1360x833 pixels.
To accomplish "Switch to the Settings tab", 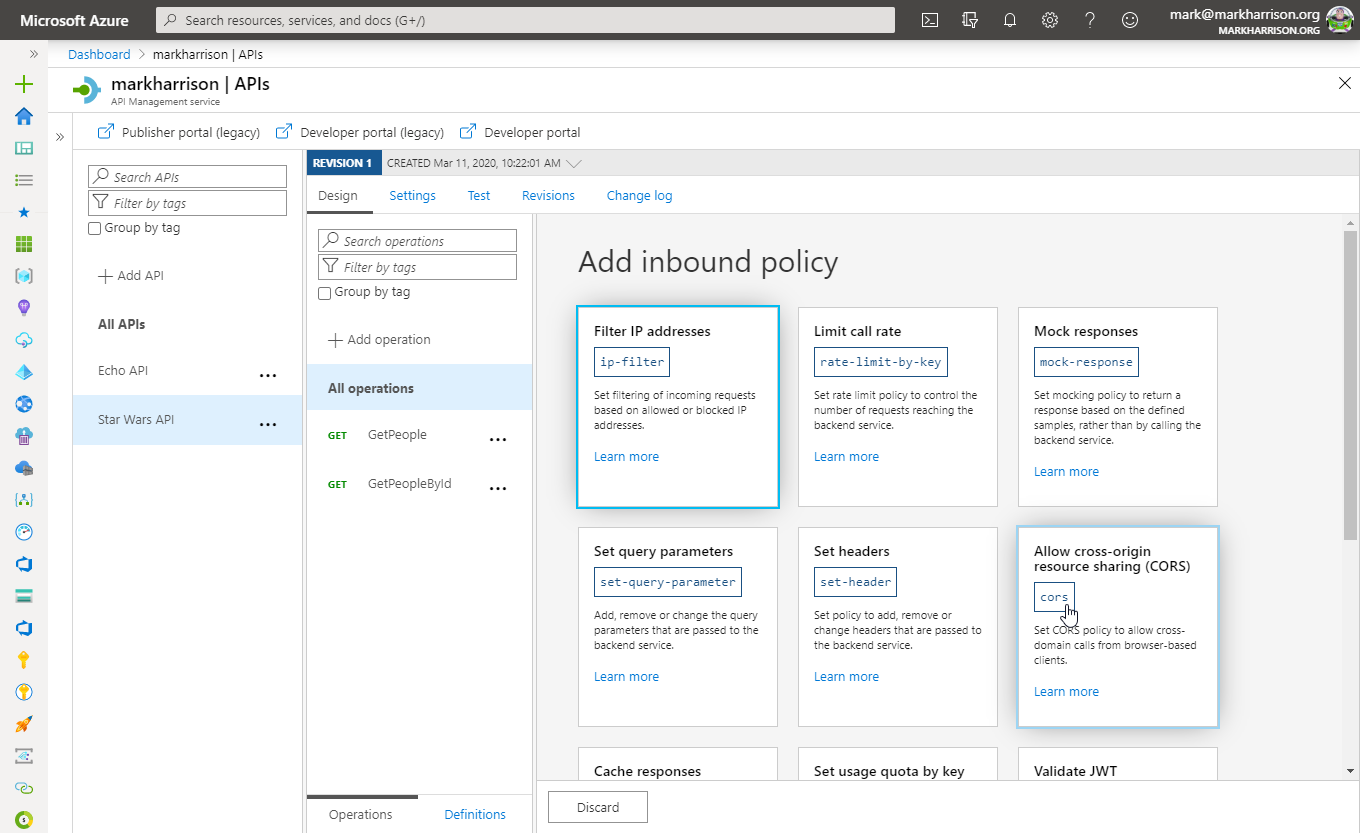I will (412, 195).
